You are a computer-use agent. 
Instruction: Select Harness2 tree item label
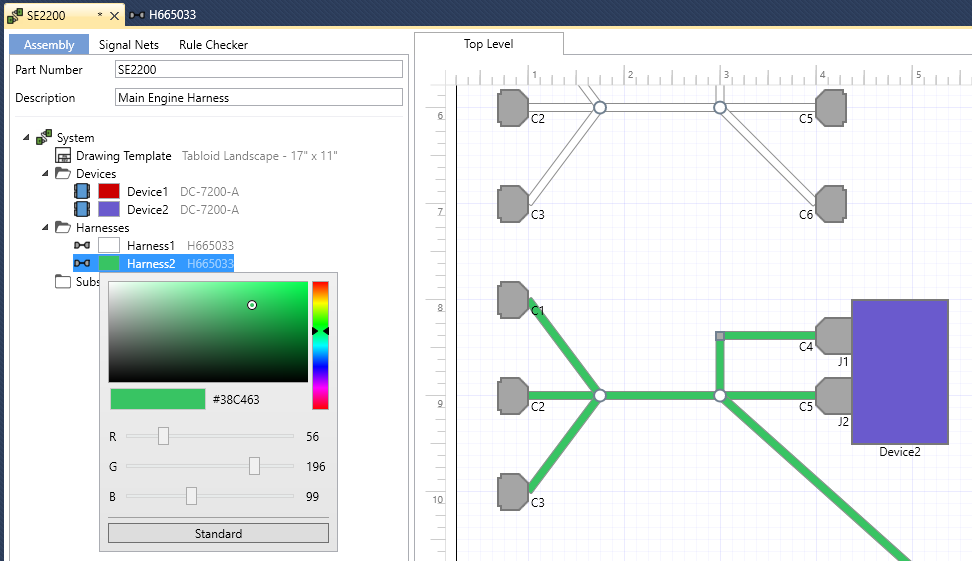(151, 263)
